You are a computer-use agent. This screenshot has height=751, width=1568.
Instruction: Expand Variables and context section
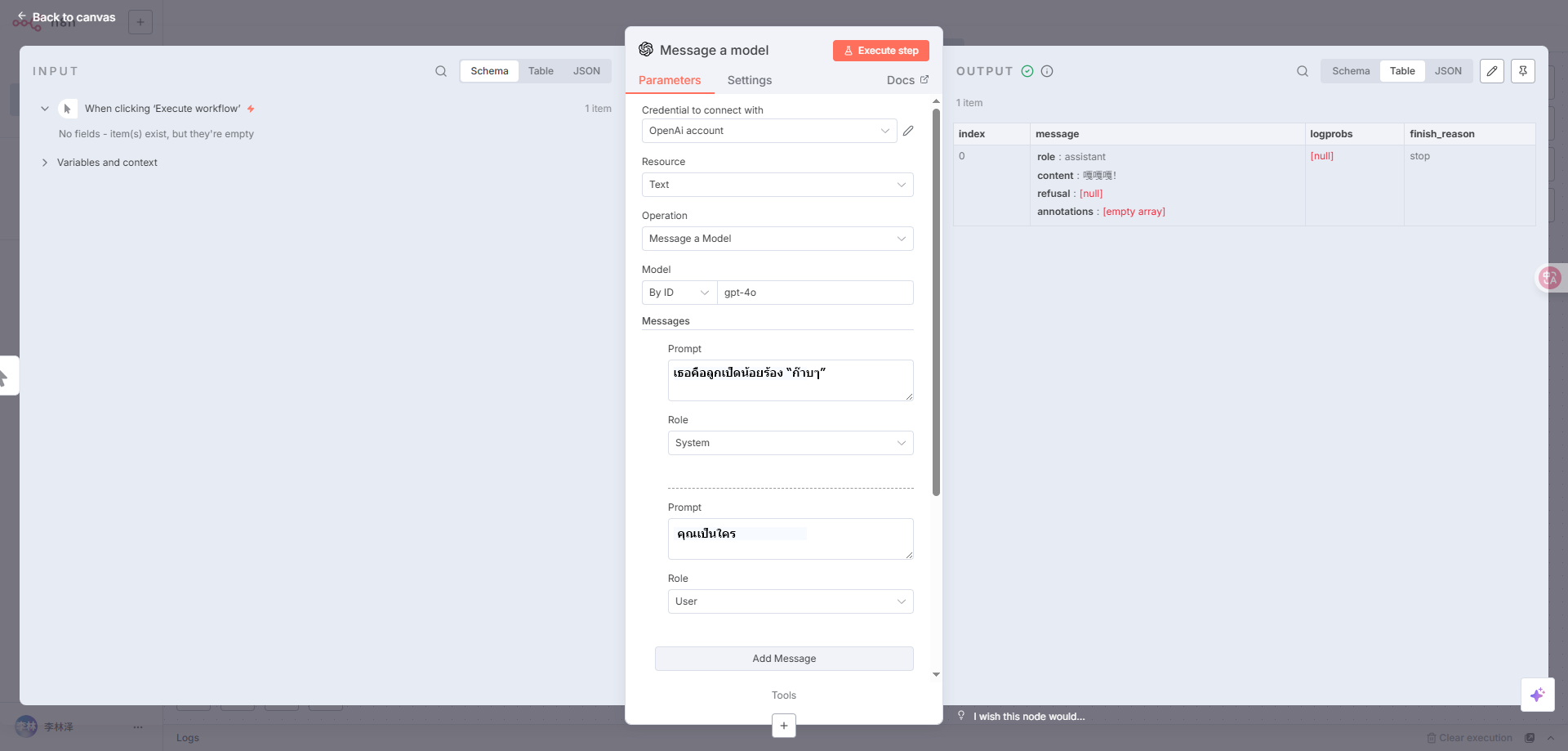point(107,163)
